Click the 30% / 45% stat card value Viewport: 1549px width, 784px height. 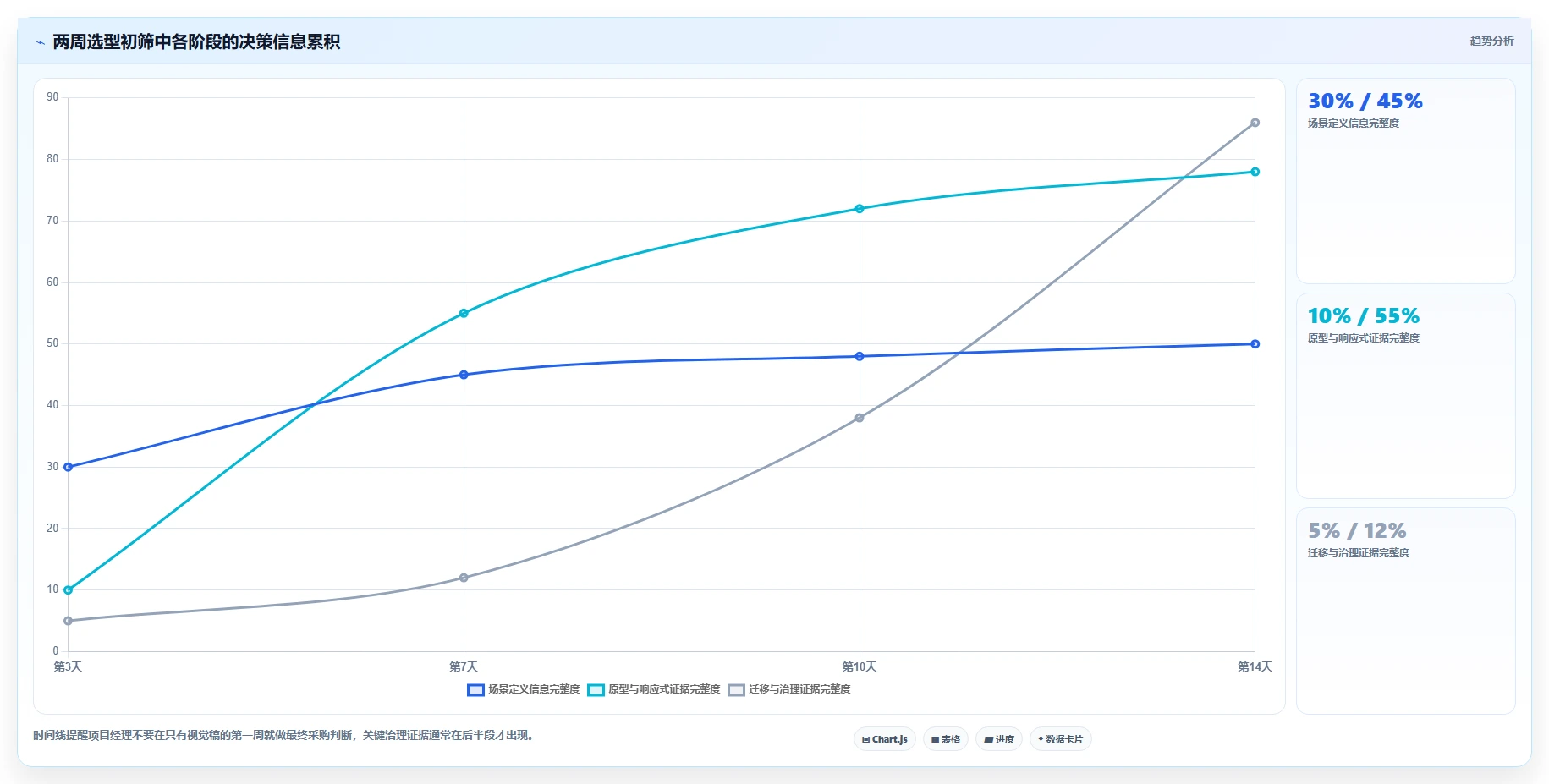coord(1365,101)
